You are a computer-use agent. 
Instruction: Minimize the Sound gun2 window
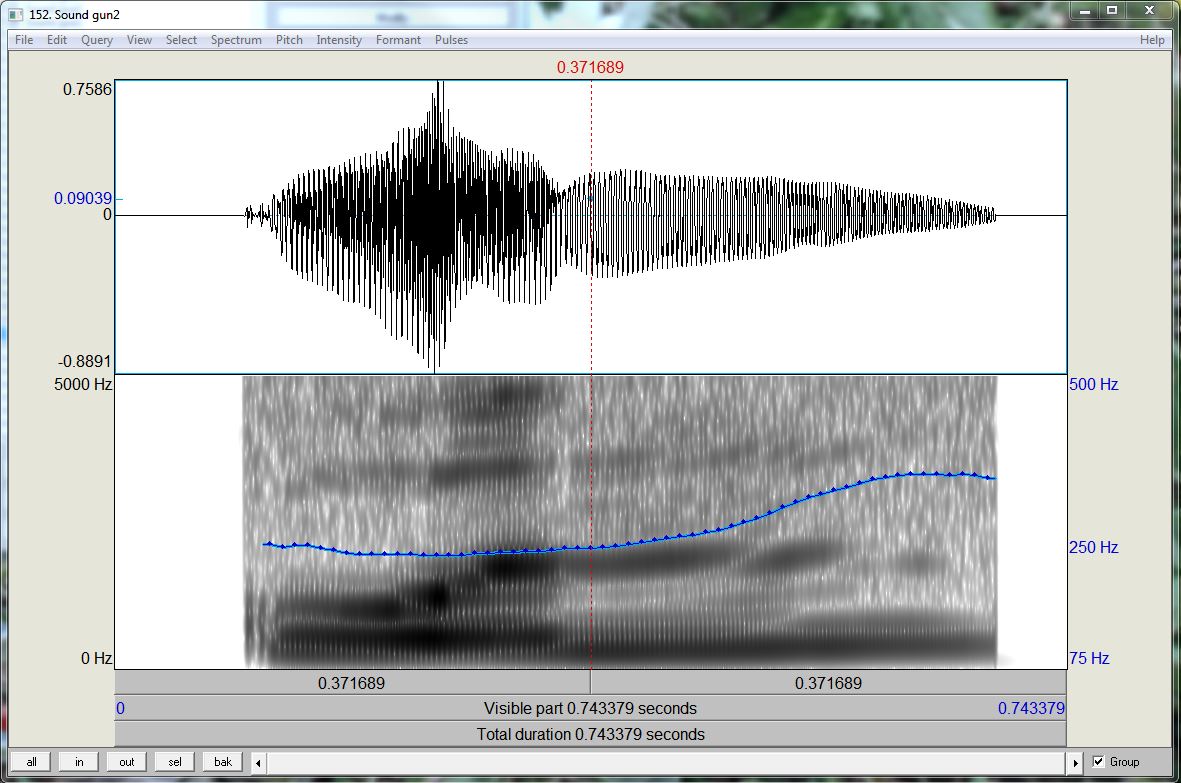coord(1085,11)
